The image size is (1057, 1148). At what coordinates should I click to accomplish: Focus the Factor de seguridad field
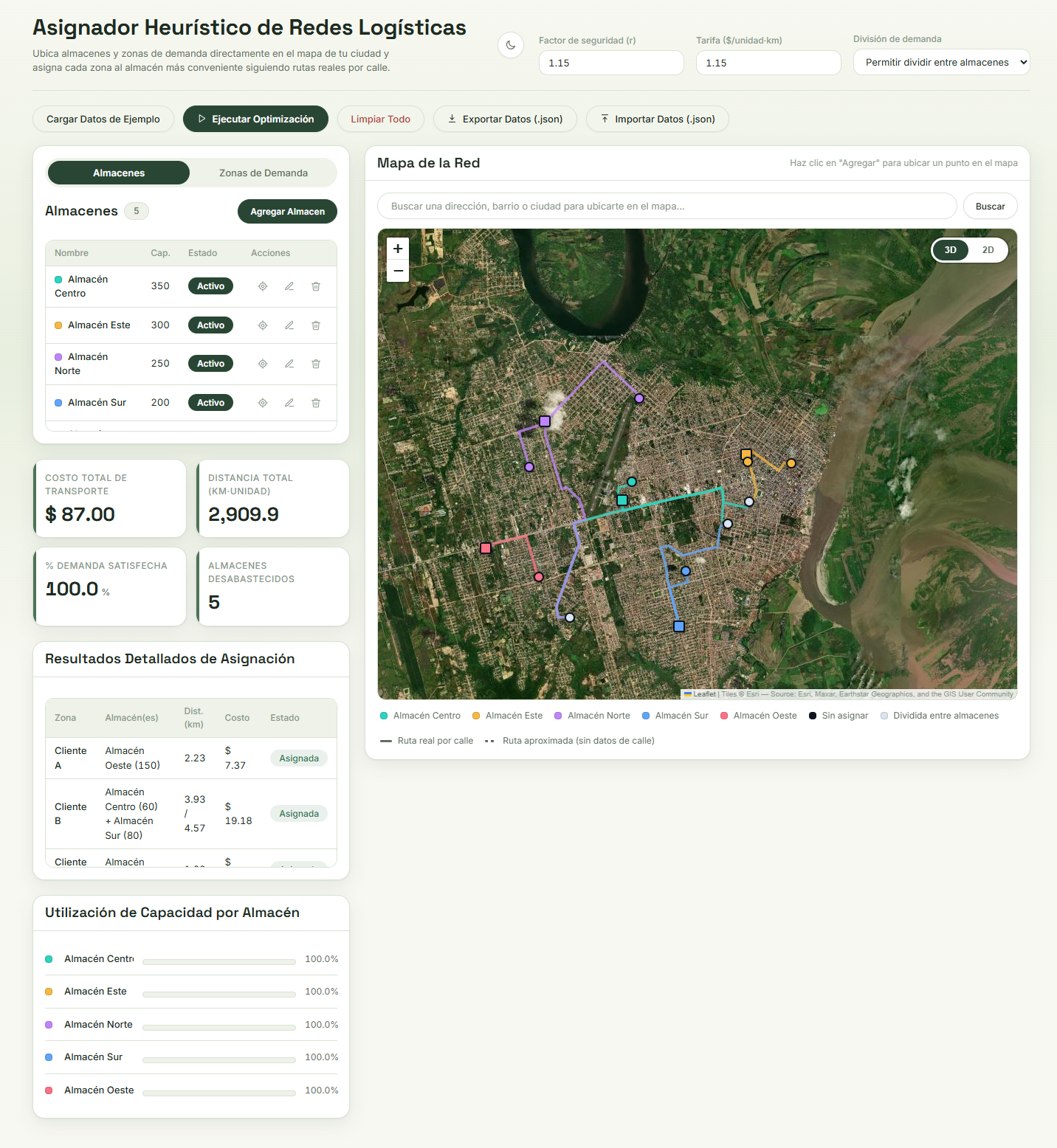[x=611, y=63]
